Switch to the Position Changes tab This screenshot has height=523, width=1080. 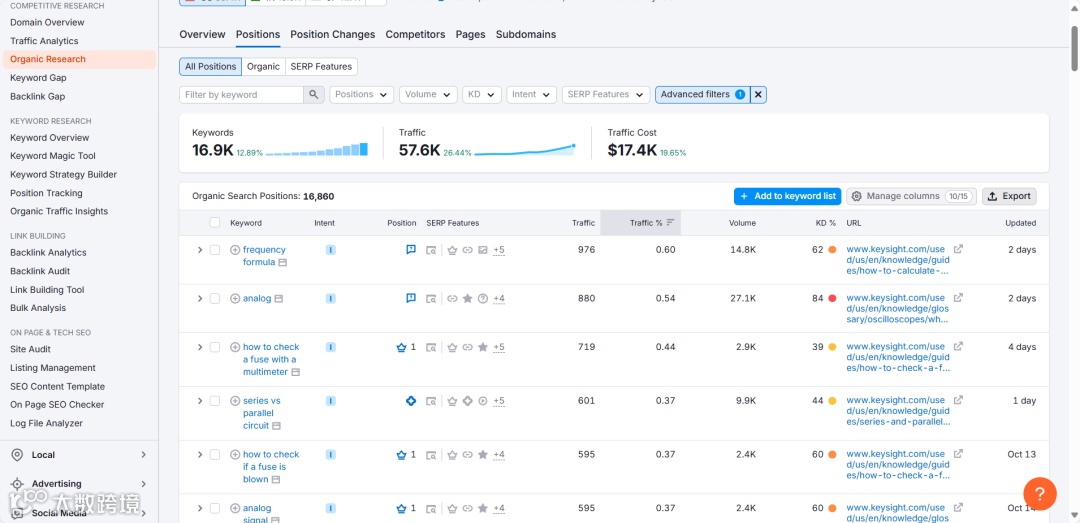pos(333,34)
